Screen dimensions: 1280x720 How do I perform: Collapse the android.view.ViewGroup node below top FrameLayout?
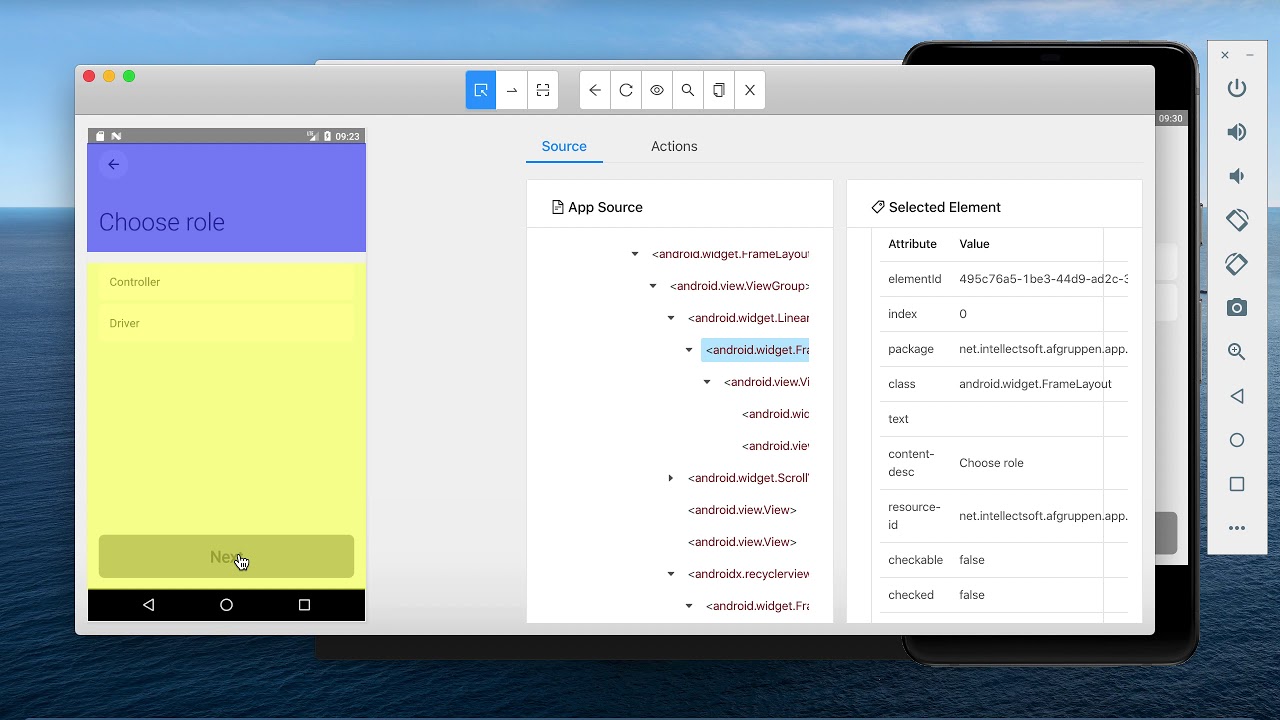pyautogui.click(x=653, y=286)
